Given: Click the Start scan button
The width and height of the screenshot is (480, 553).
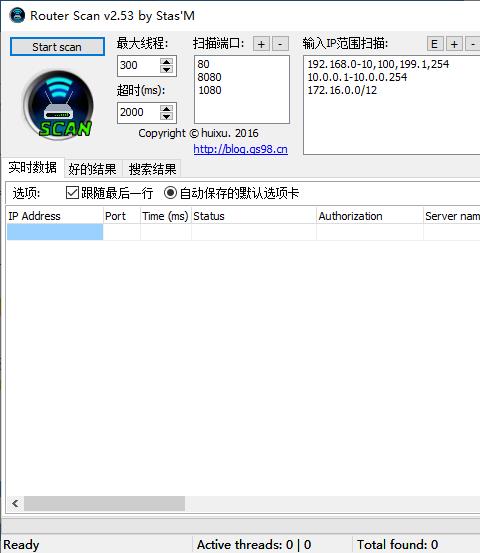Looking at the screenshot, I should 57,47.
